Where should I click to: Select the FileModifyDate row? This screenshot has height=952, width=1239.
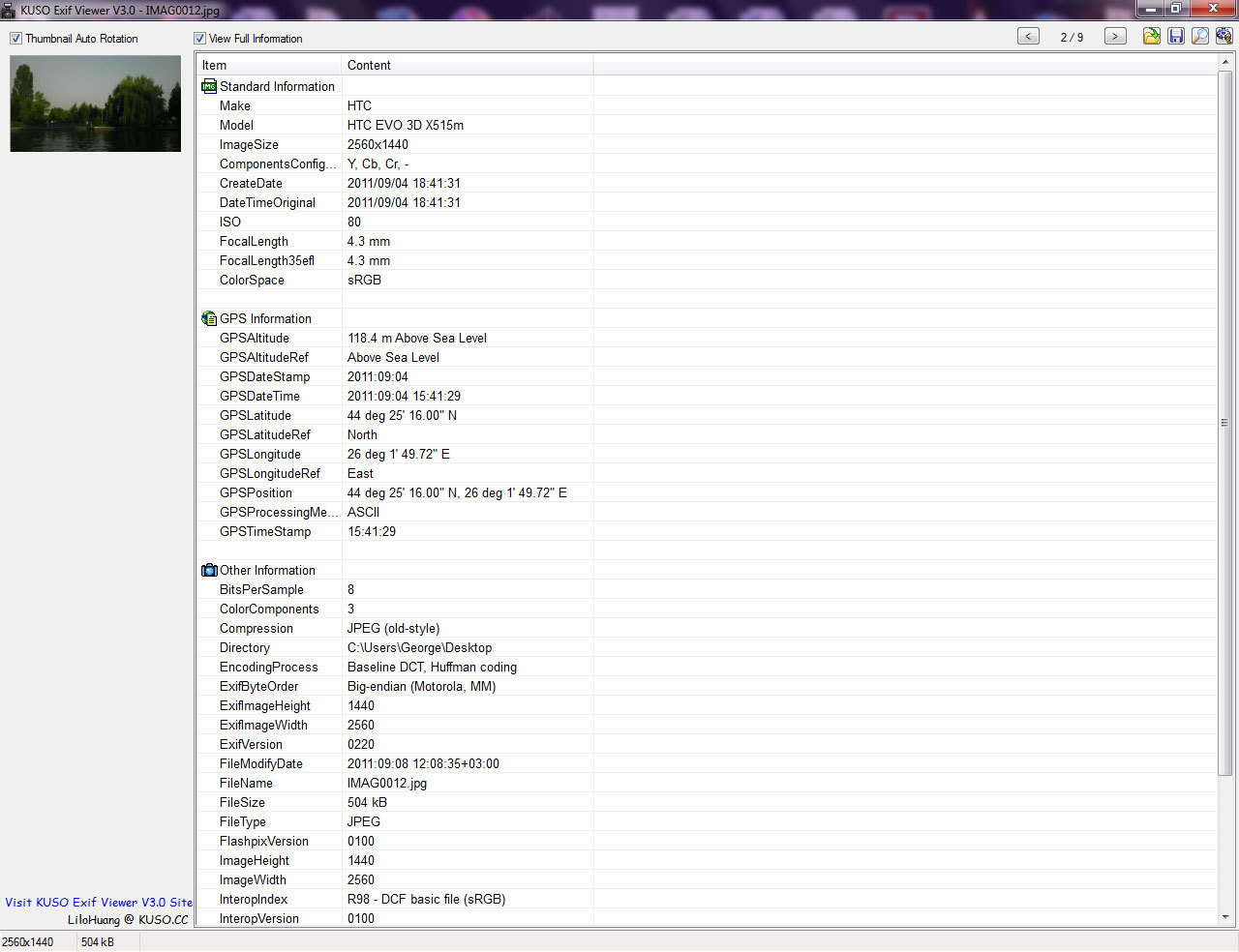point(707,763)
